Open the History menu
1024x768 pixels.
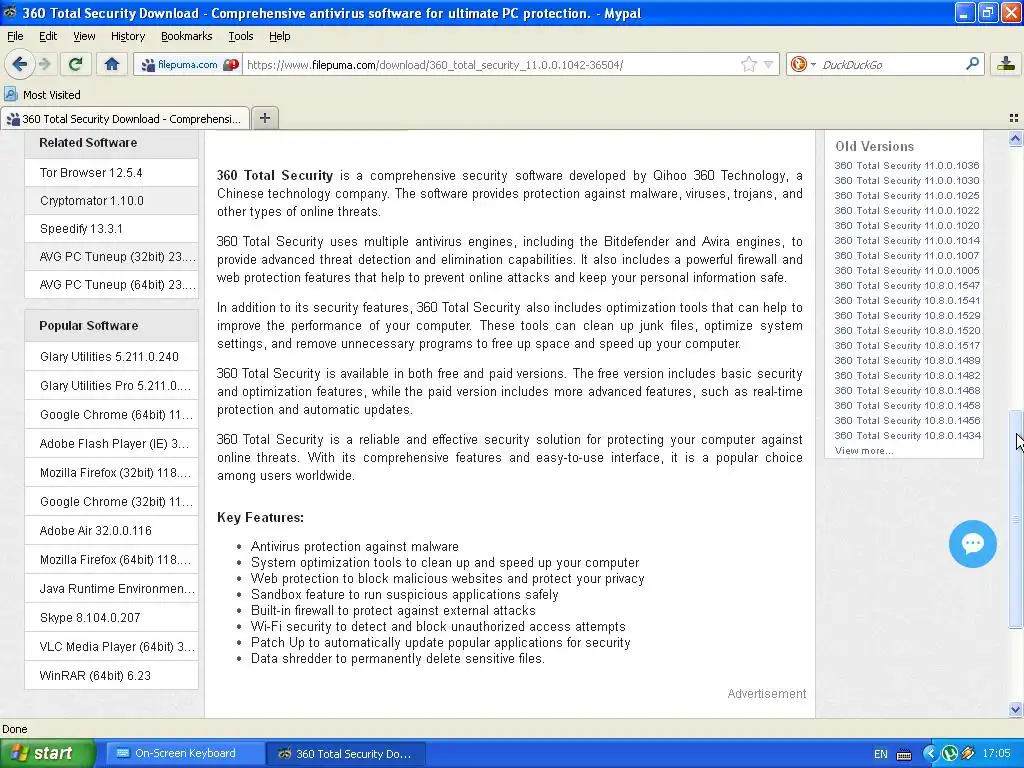coord(128,36)
